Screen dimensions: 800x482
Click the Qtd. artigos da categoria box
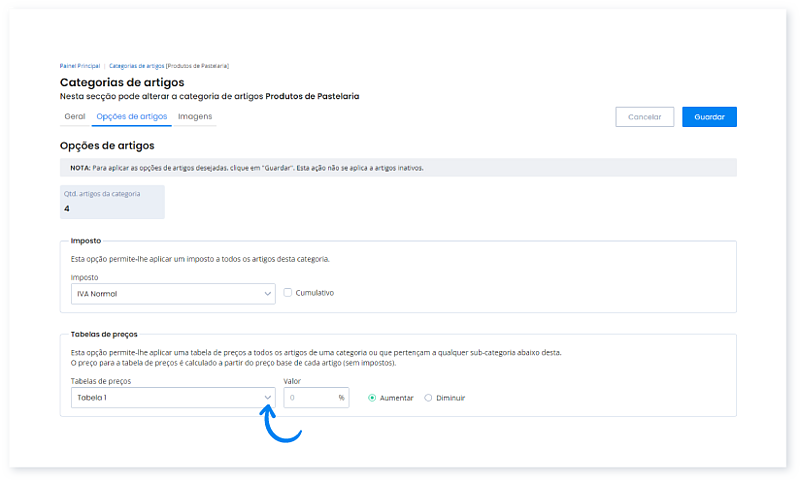click(x=112, y=201)
